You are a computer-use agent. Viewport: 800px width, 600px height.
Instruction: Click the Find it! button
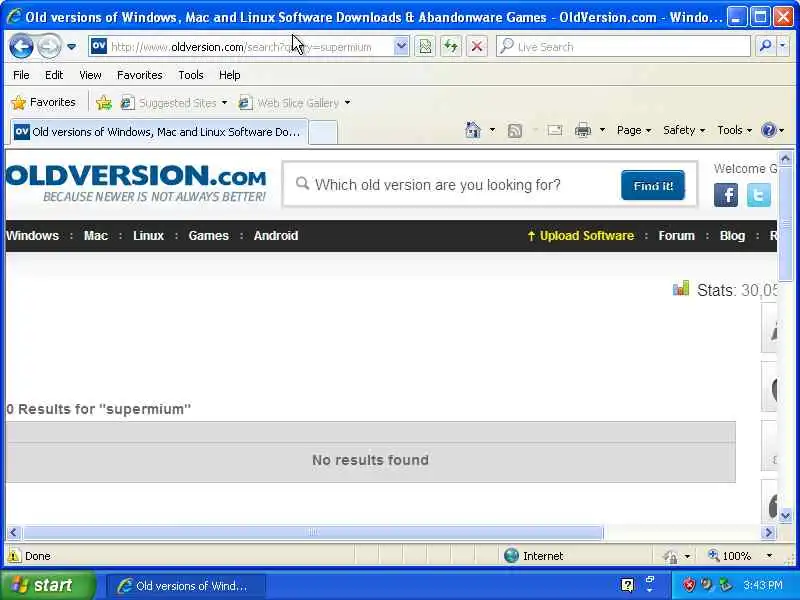coord(653,185)
